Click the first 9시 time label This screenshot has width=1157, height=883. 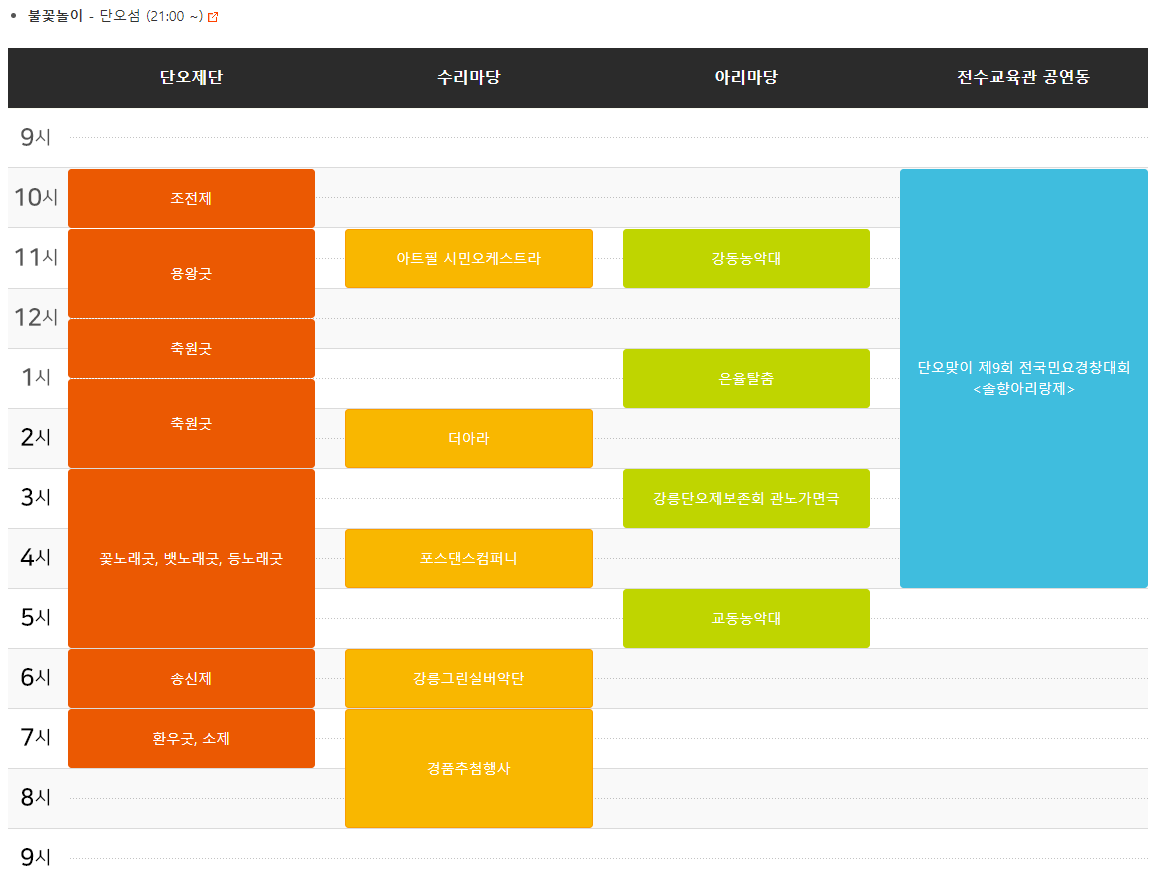click(x=35, y=137)
